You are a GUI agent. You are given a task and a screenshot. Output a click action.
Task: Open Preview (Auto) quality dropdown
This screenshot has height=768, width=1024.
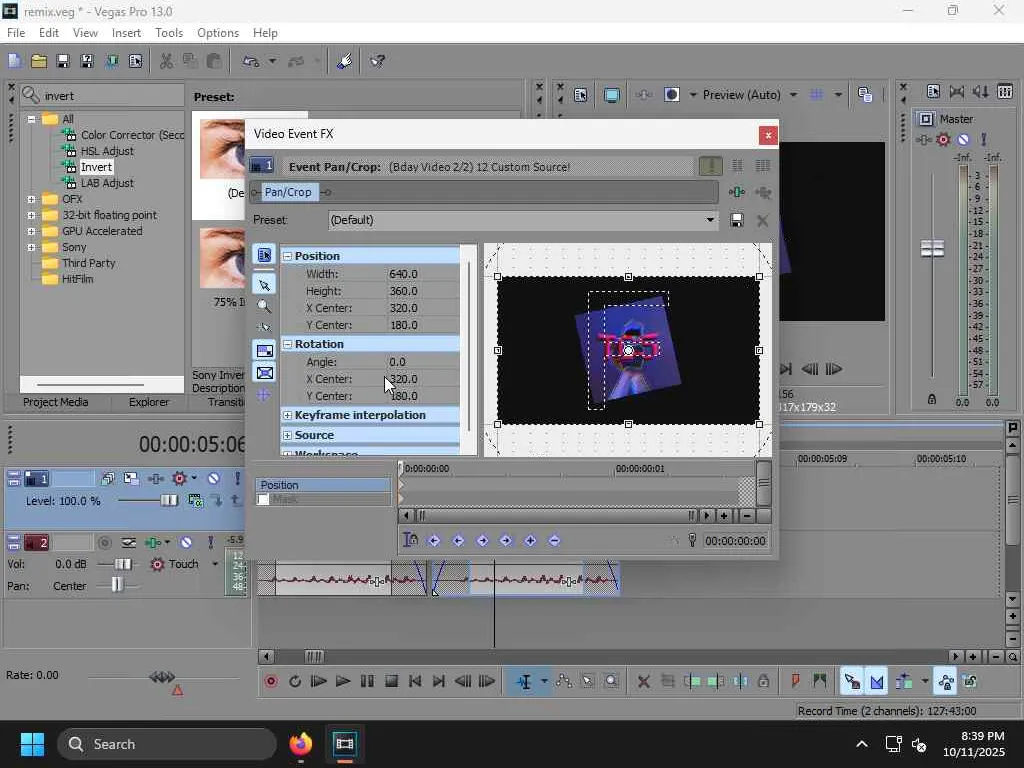pyautogui.click(x=793, y=95)
